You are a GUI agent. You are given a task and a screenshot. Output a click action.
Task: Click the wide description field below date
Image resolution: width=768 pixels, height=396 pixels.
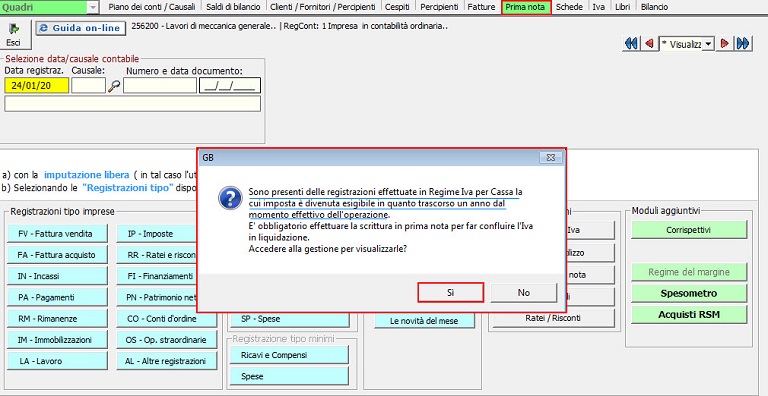pyautogui.click(x=132, y=103)
